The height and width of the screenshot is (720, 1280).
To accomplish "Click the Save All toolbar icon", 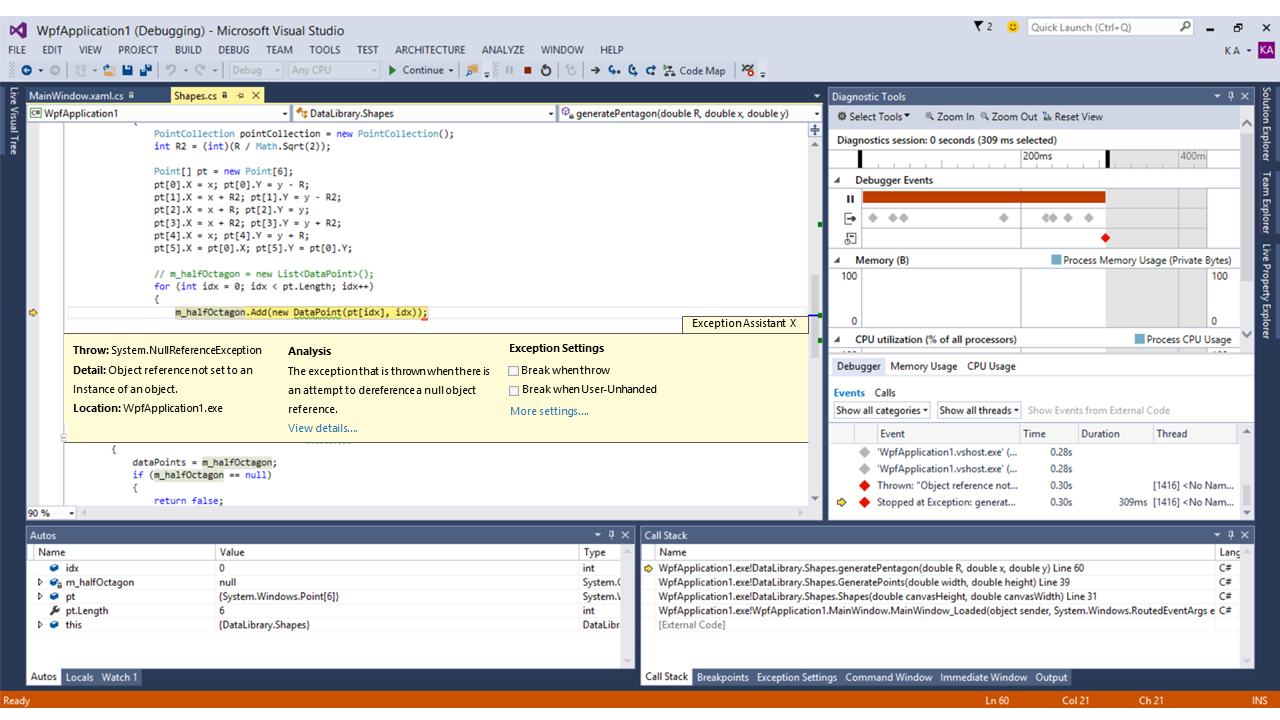I will click(x=146, y=70).
